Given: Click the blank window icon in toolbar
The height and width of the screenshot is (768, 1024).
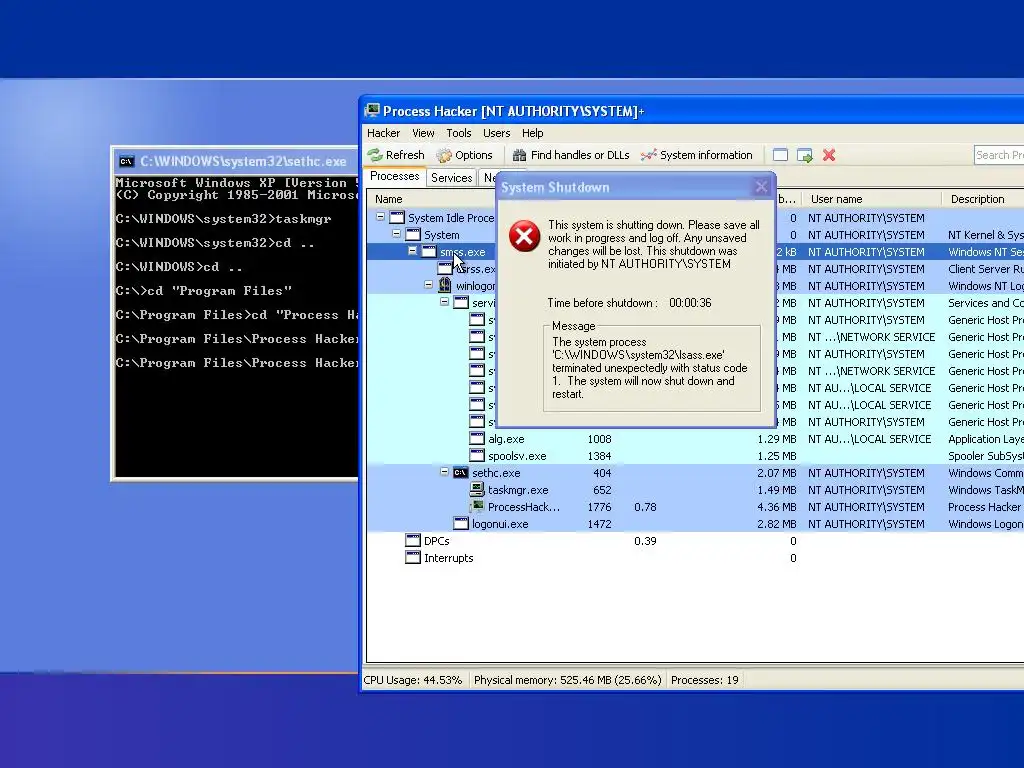Looking at the screenshot, I should (x=780, y=155).
